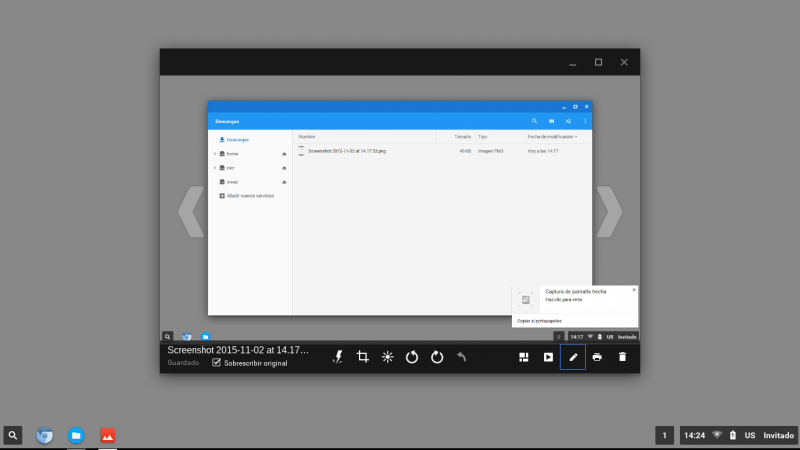The width and height of the screenshot is (800, 450).
Task: Print the current image
Action: point(597,357)
